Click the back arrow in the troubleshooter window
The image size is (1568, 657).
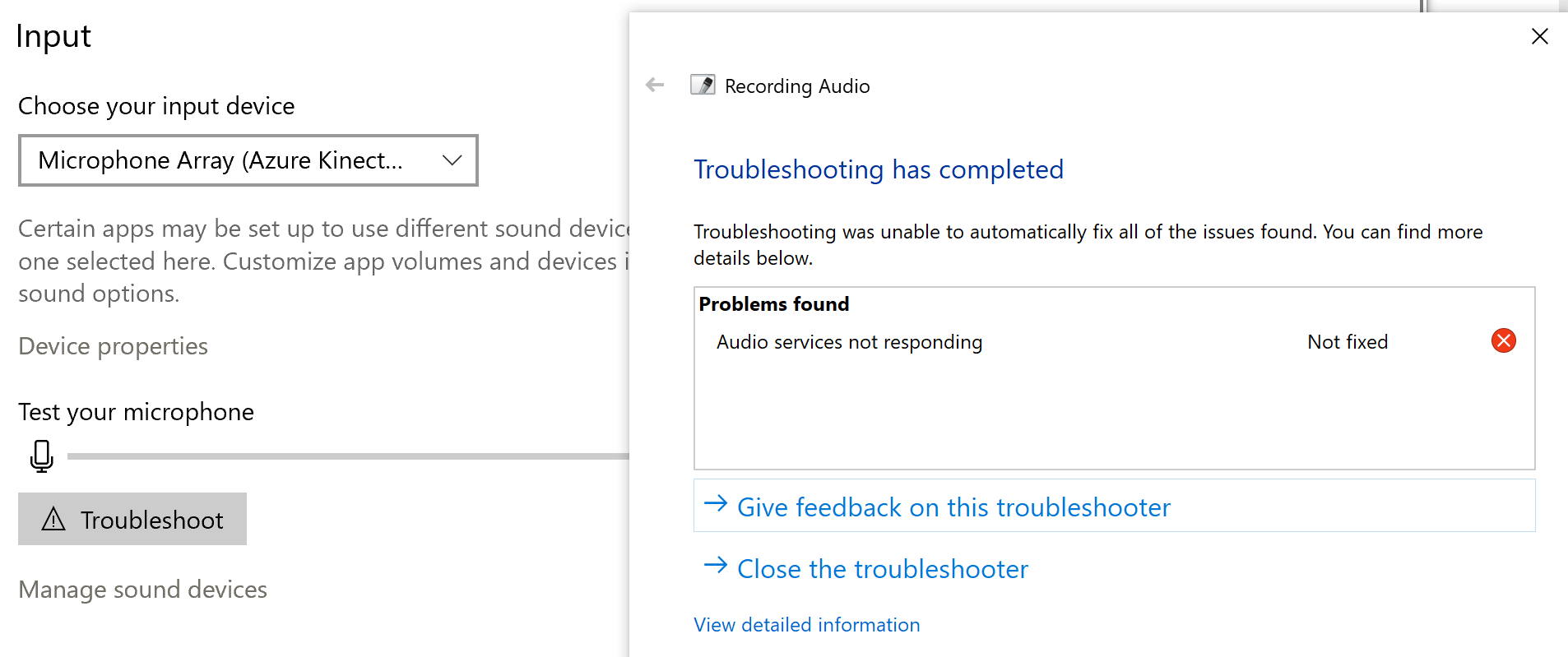(x=654, y=85)
